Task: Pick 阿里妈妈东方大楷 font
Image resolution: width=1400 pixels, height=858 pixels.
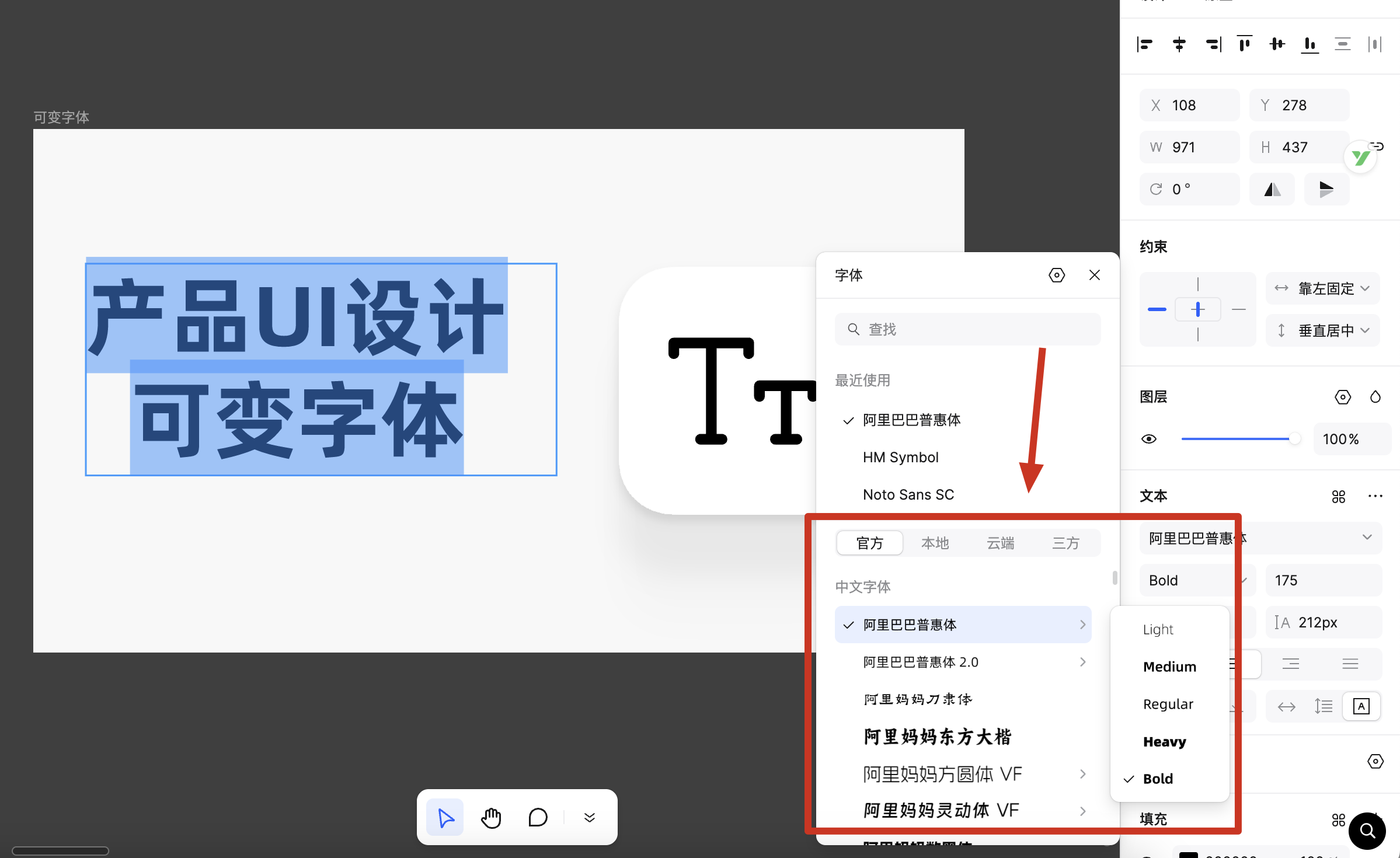Action: click(x=937, y=737)
